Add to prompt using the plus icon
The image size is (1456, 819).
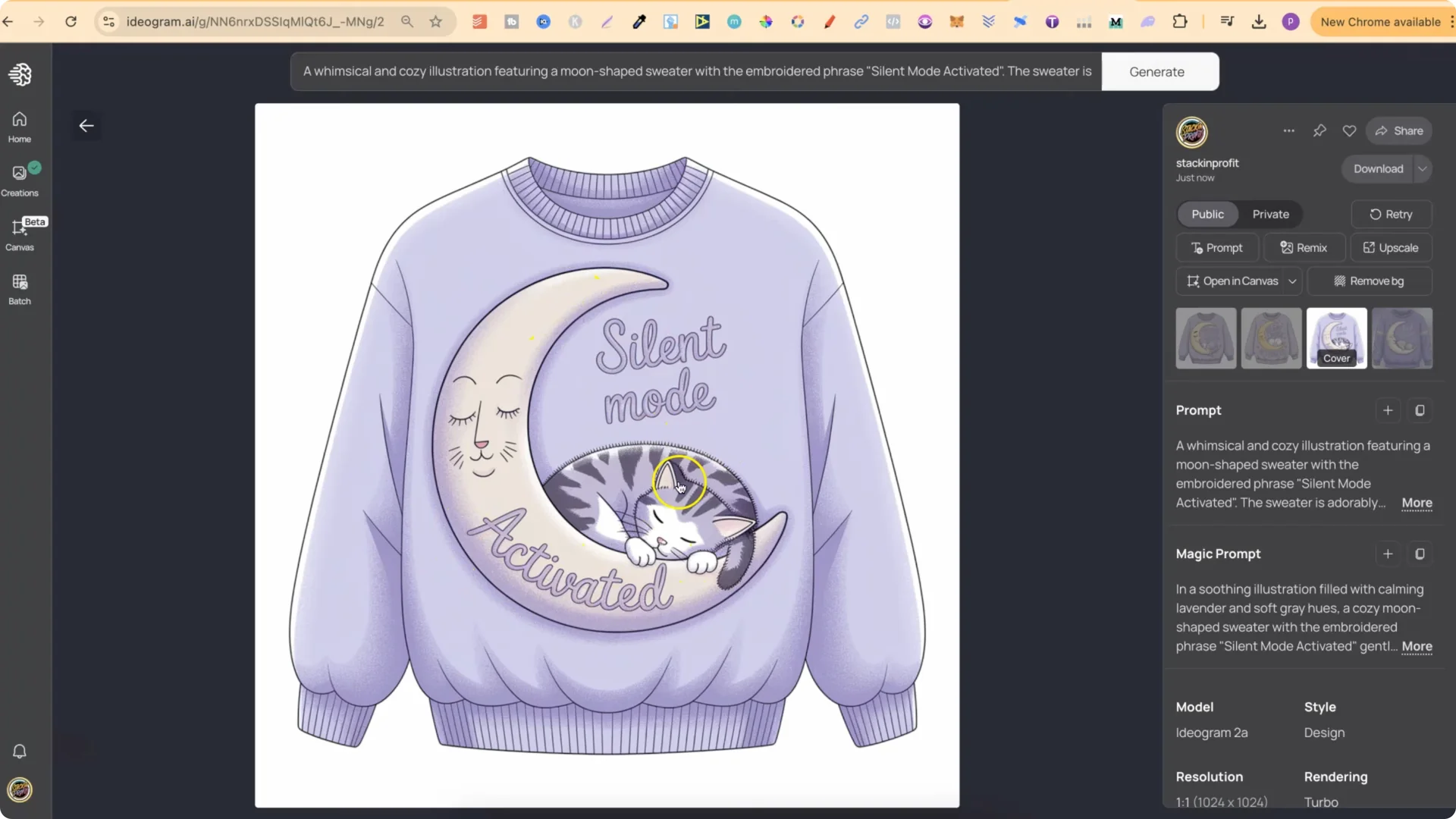(x=1387, y=410)
